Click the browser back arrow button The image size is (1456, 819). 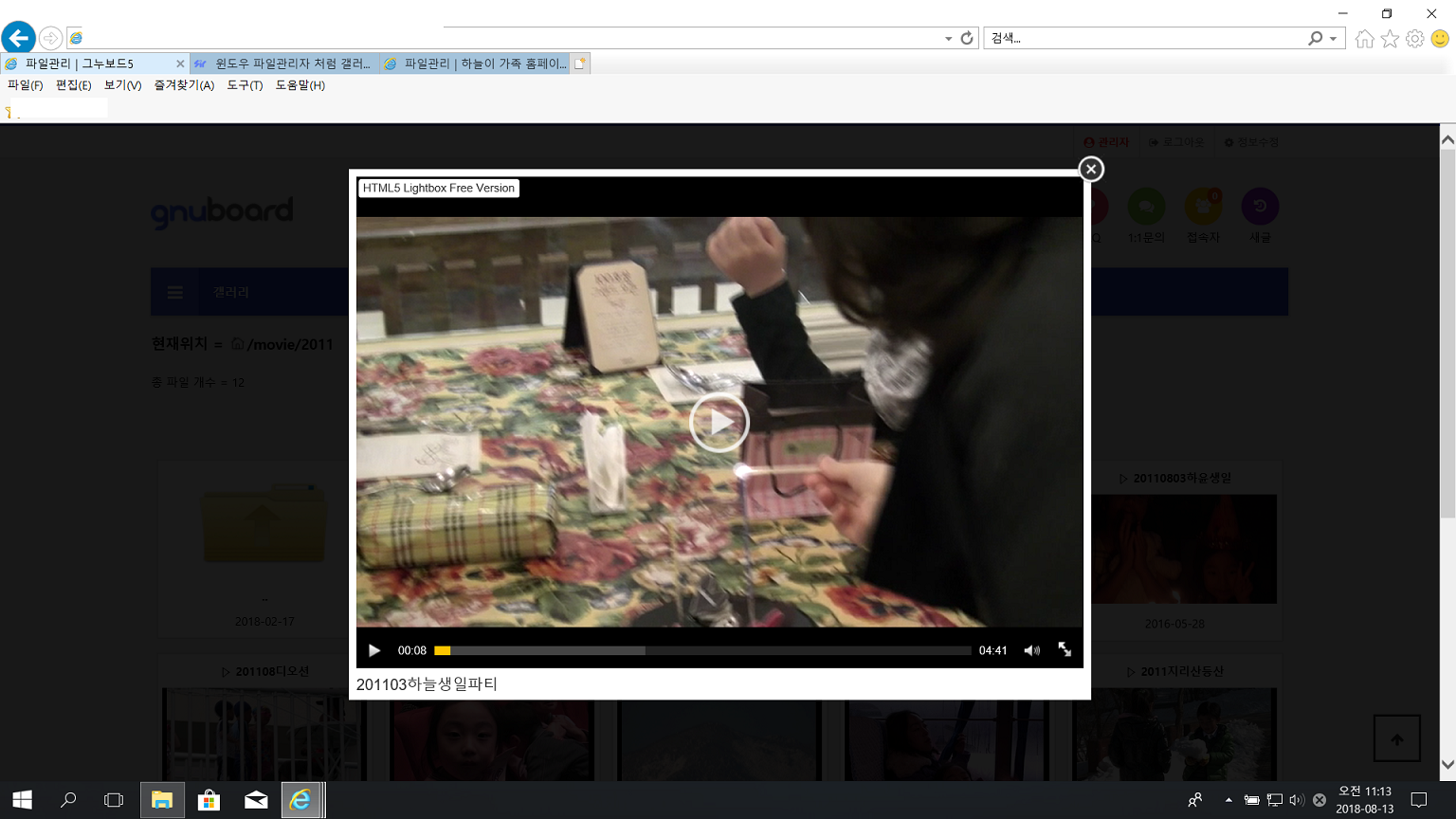(18, 38)
